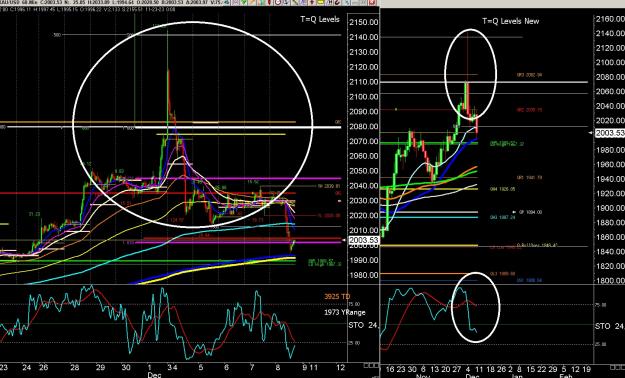625x378 pixels.
Task: Click the 2110.00 price on left axis
Action: point(364,82)
